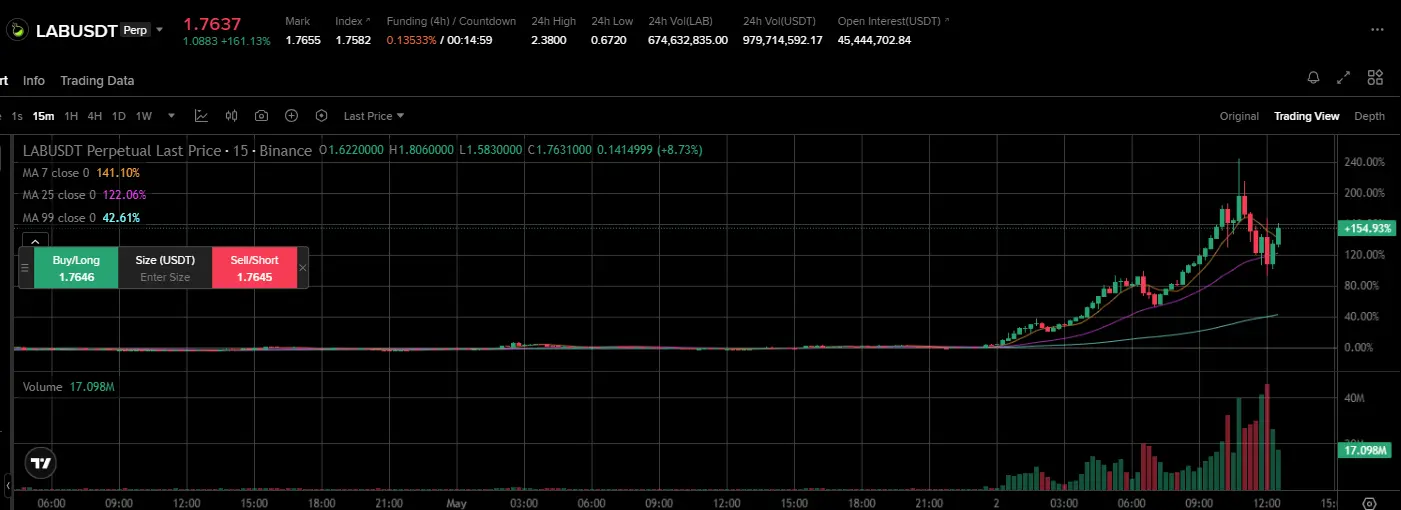
Task: Open the technical indicators line-chart icon
Action: (x=201, y=116)
